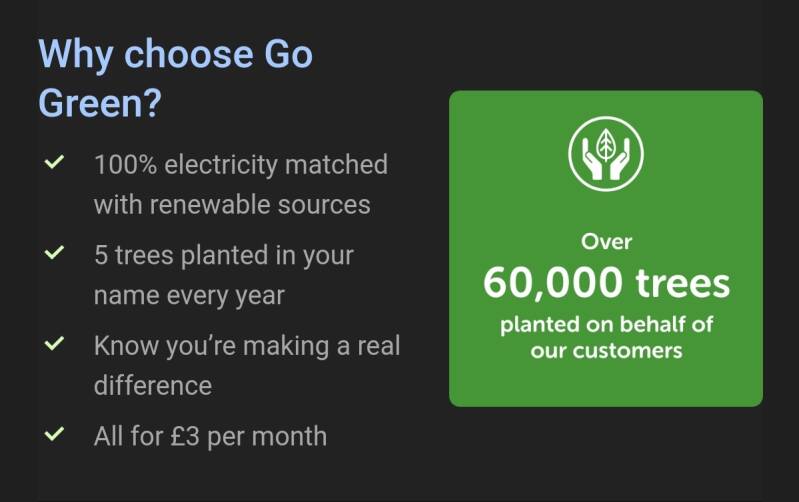The width and height of the screenshot is (799, 502).
Task: Click the '5 trees planted in your' text
Action: [x=223, y=255]
